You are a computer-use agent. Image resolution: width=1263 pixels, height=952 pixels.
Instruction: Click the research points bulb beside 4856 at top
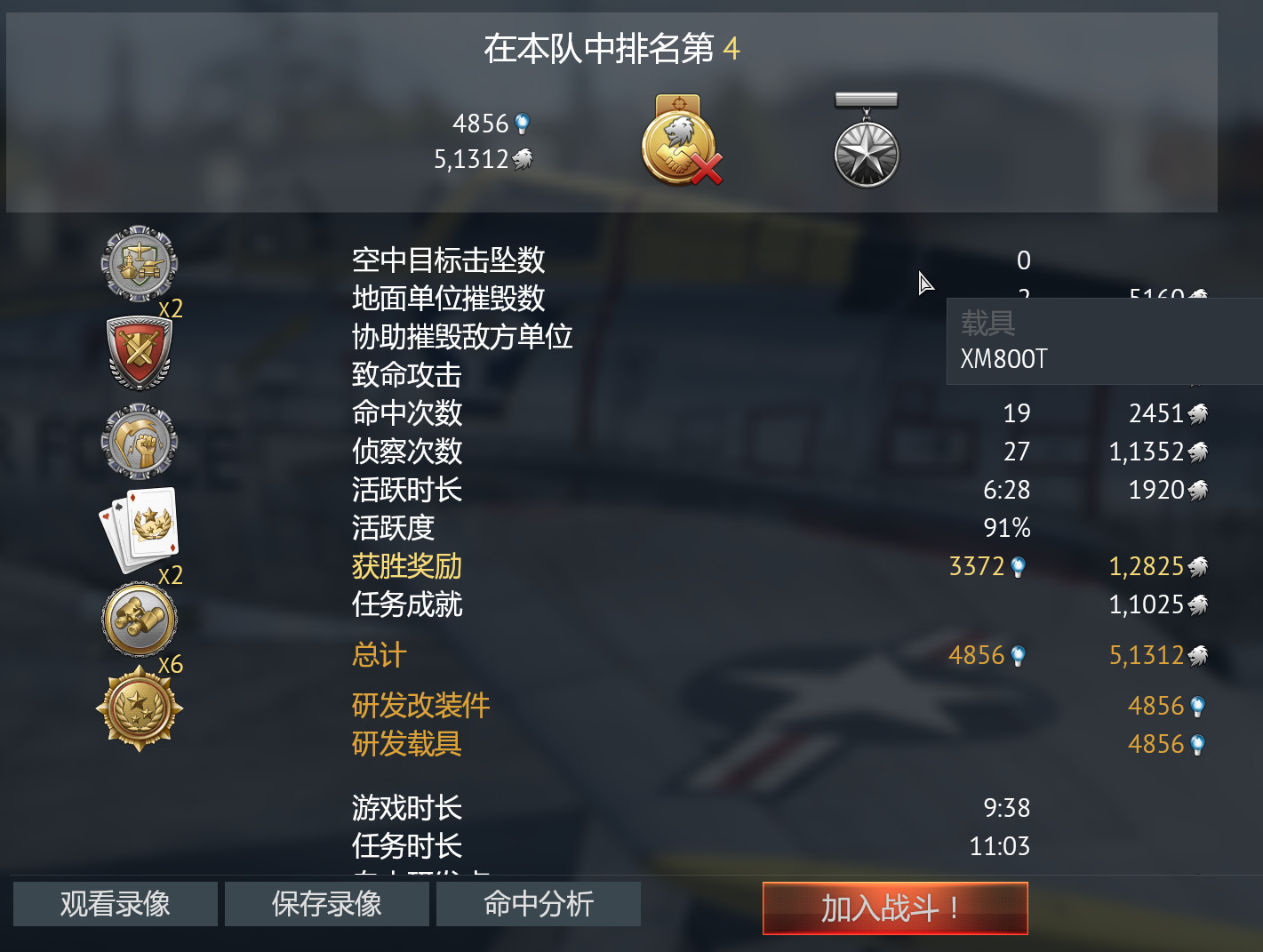pos(523,124)
